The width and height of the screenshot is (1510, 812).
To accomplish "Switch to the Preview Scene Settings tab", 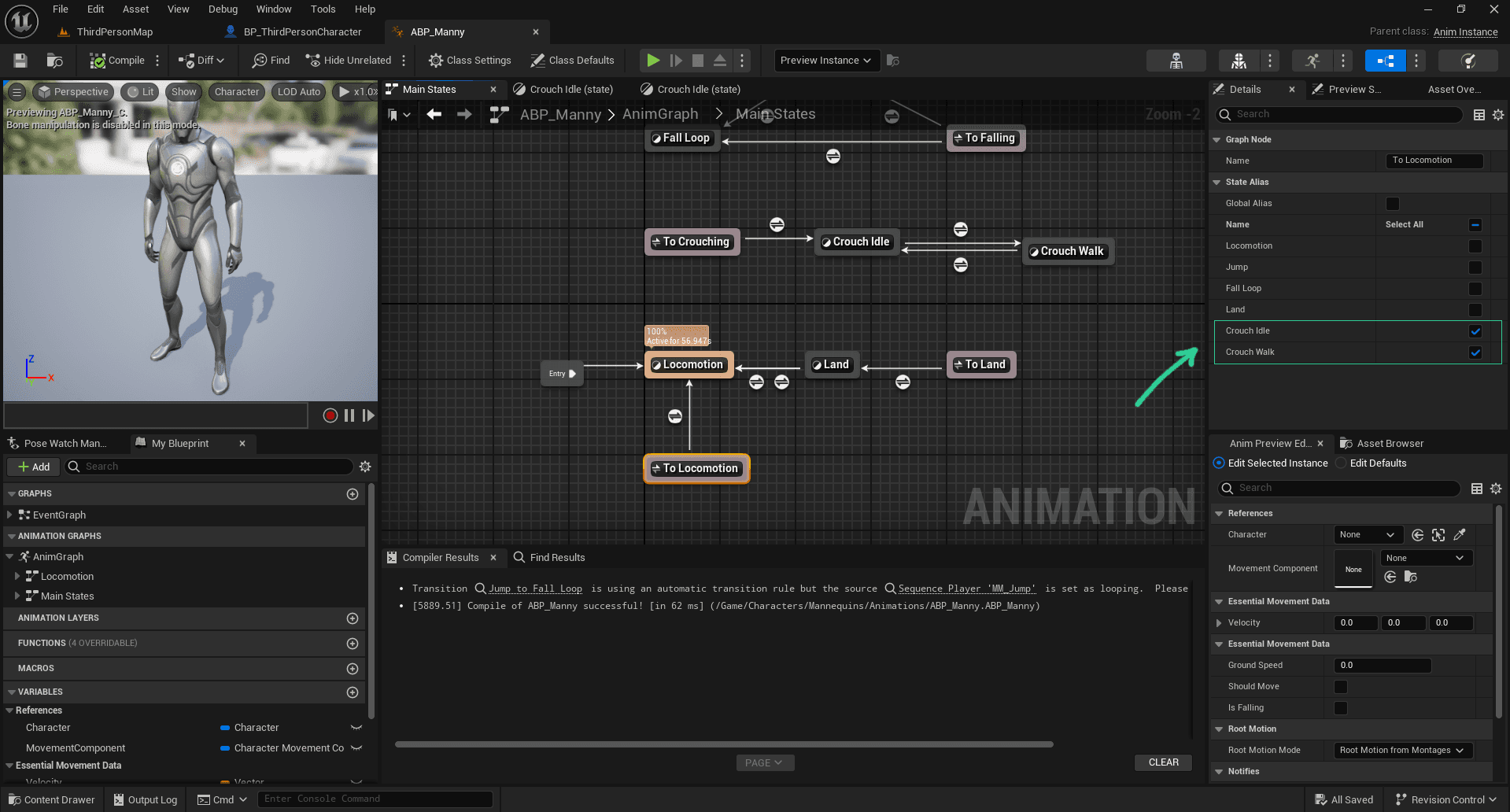I will [1354, 90].
